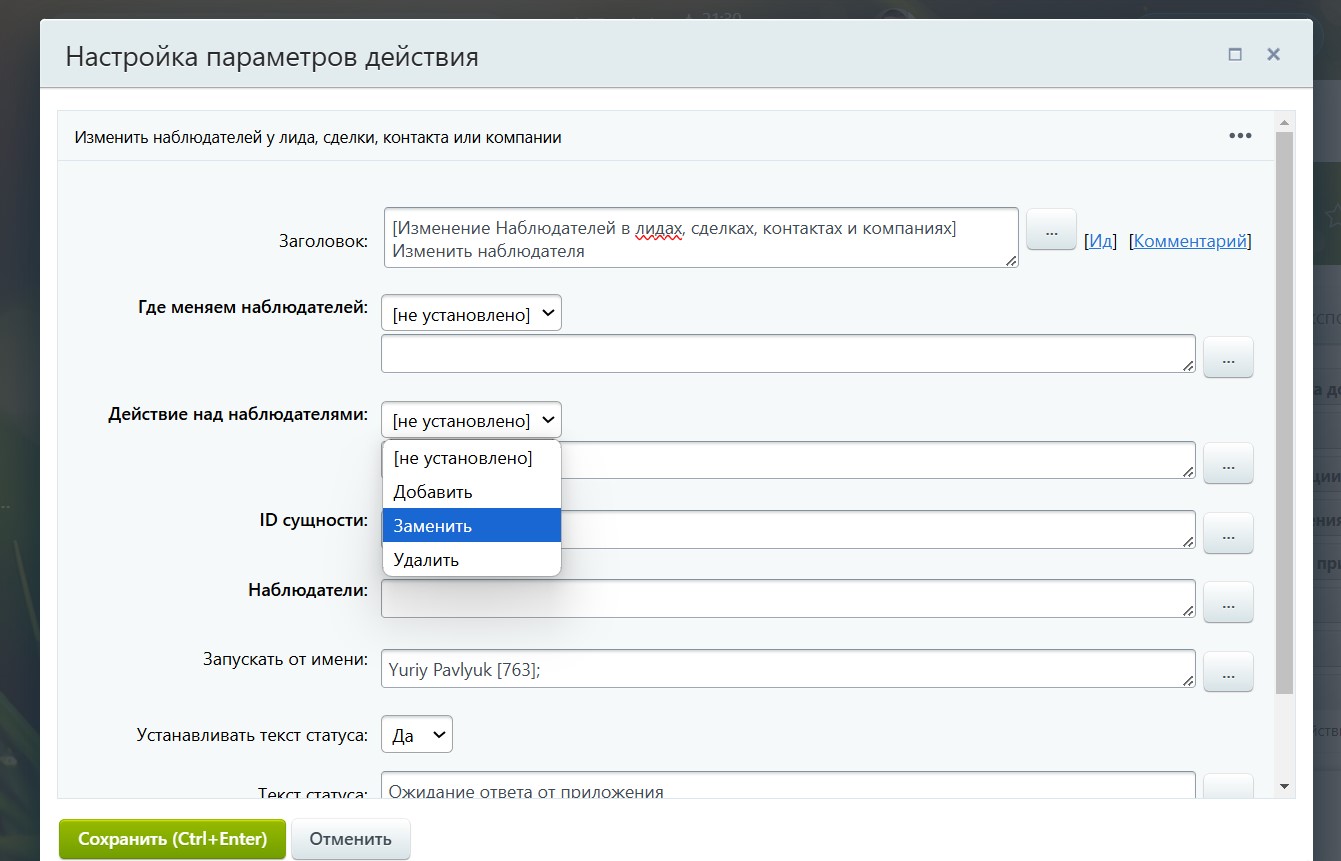Click ellipsis button beside Действие над наблюдателями field
The width and height of the screenshot is (1341, 861).
pos(1228,463)
